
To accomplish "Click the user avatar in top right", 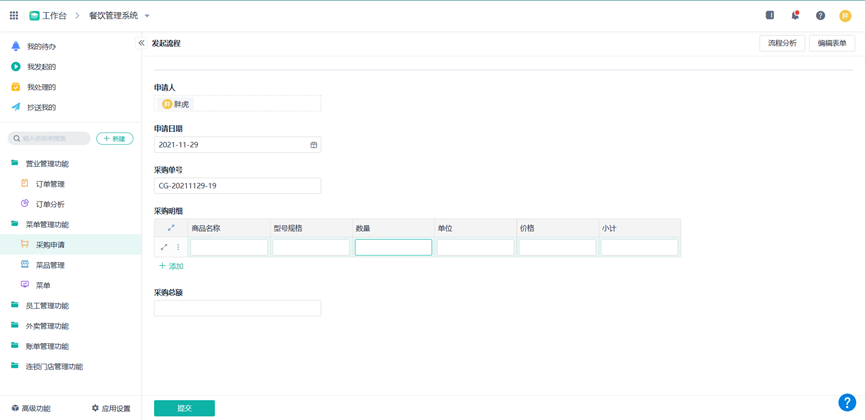I will (x=845, y=16).
